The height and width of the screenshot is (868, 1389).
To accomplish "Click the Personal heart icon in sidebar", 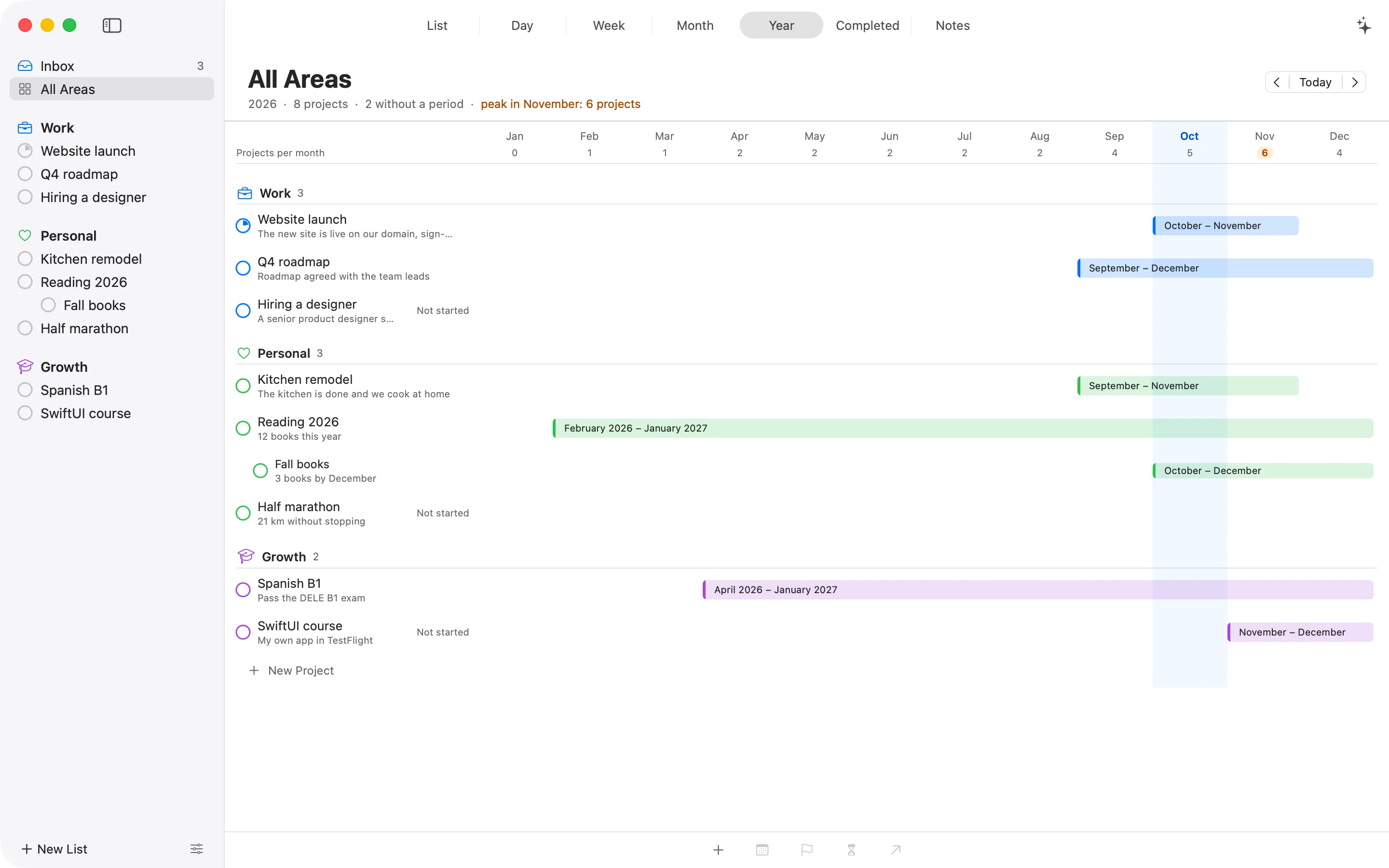I will 25,235.
